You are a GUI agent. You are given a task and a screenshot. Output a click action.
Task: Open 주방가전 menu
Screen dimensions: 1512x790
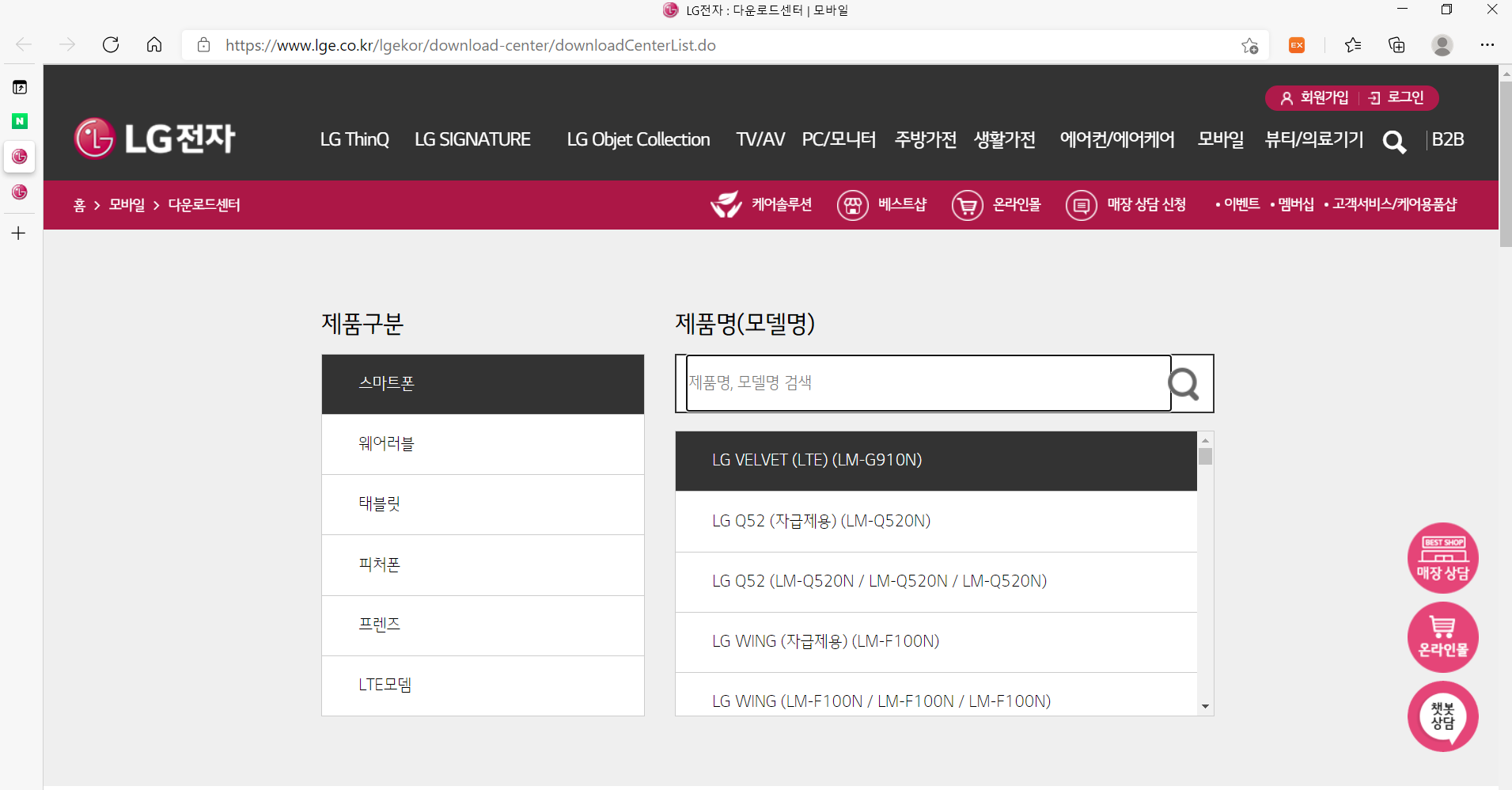pyautogui.click(x=926, y=139)
